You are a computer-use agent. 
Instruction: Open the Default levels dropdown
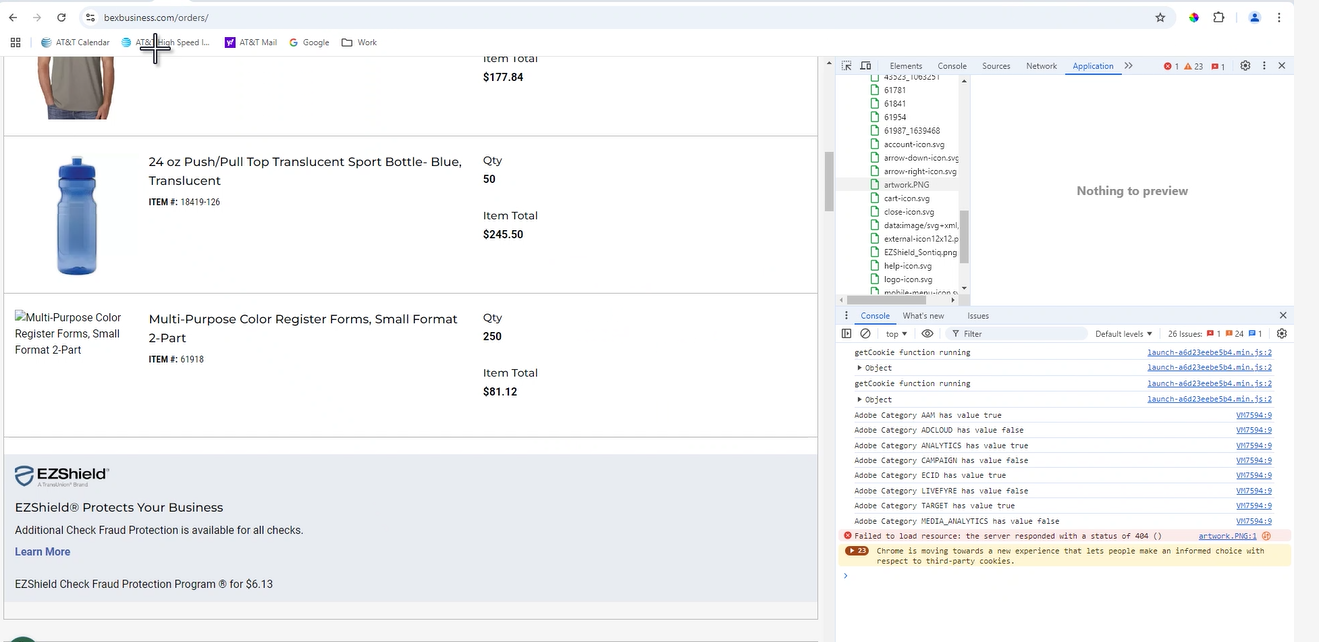(x=1123, y=334)
